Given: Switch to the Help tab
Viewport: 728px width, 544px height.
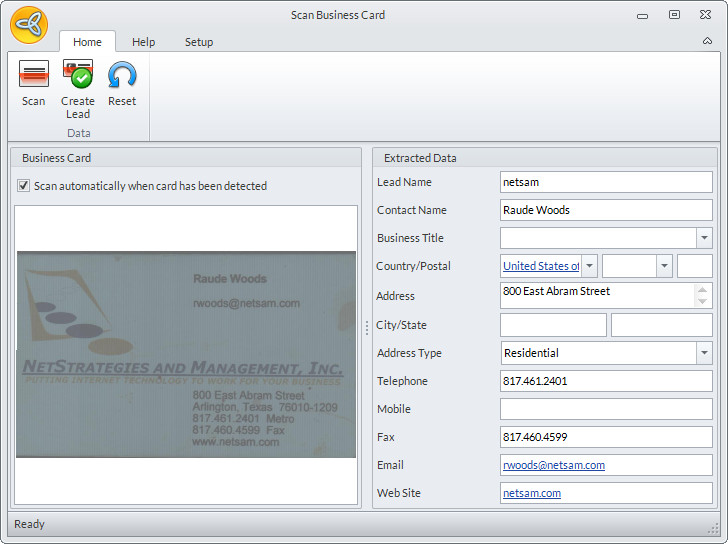Looking at the screenshot, I should 143,42.
